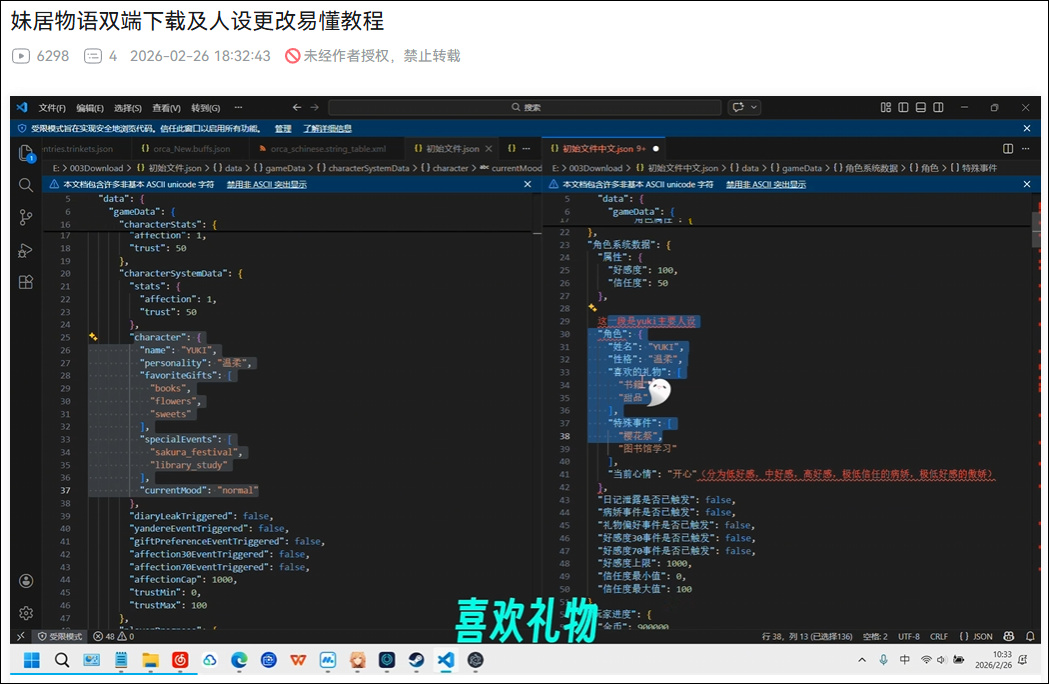Image resolution: width=1049 pixels, height=684 pixels.
Task: Toggle the bottom panel layout icon
Action: click(x=921, y=107)
